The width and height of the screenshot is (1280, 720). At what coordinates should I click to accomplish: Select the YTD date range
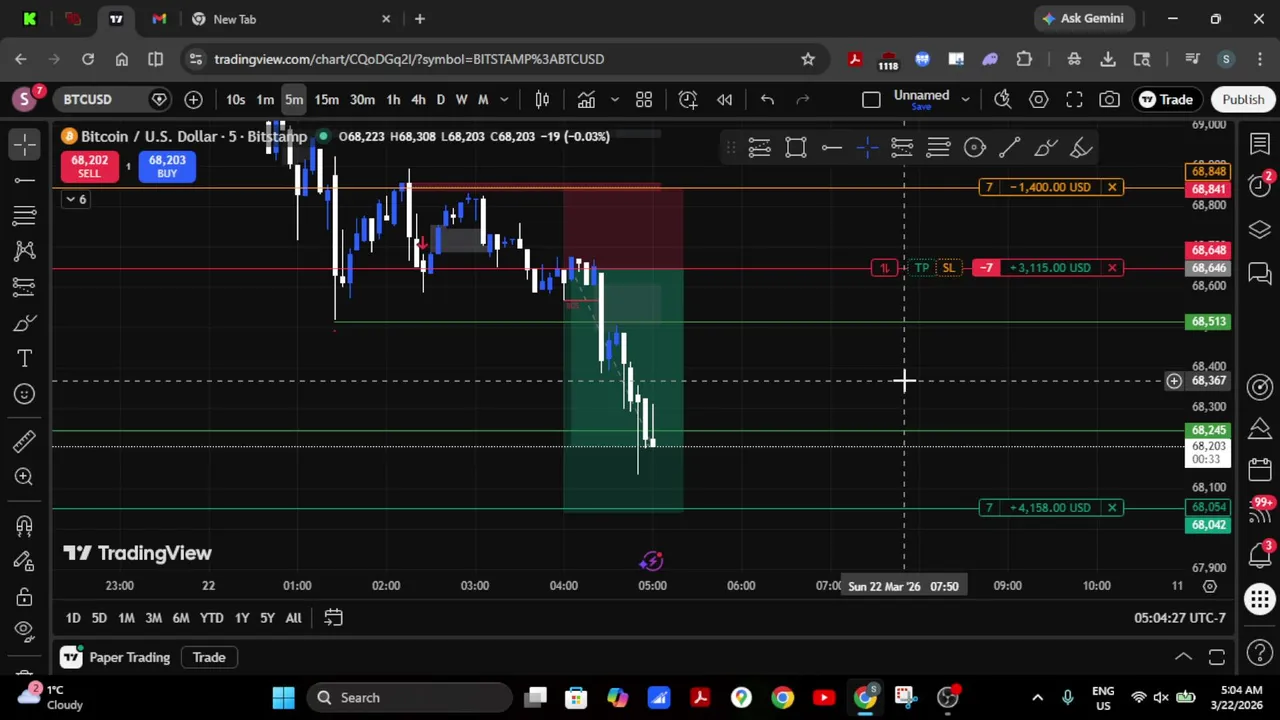[x=211, y=618]
